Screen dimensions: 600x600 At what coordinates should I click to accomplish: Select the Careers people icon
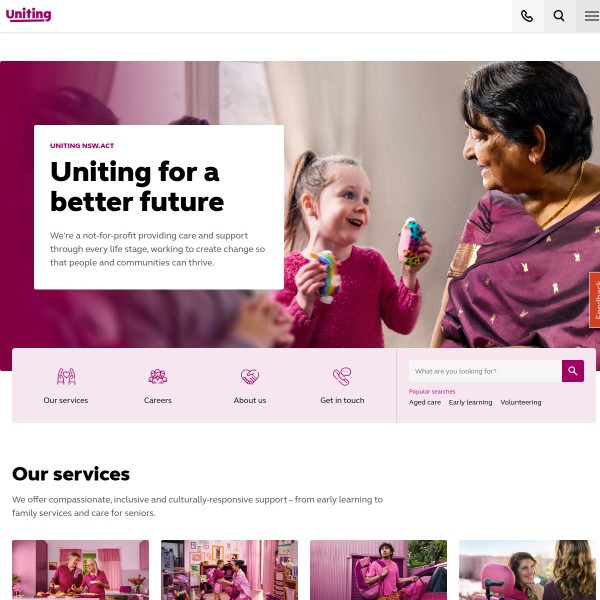(x=158, y=377)
